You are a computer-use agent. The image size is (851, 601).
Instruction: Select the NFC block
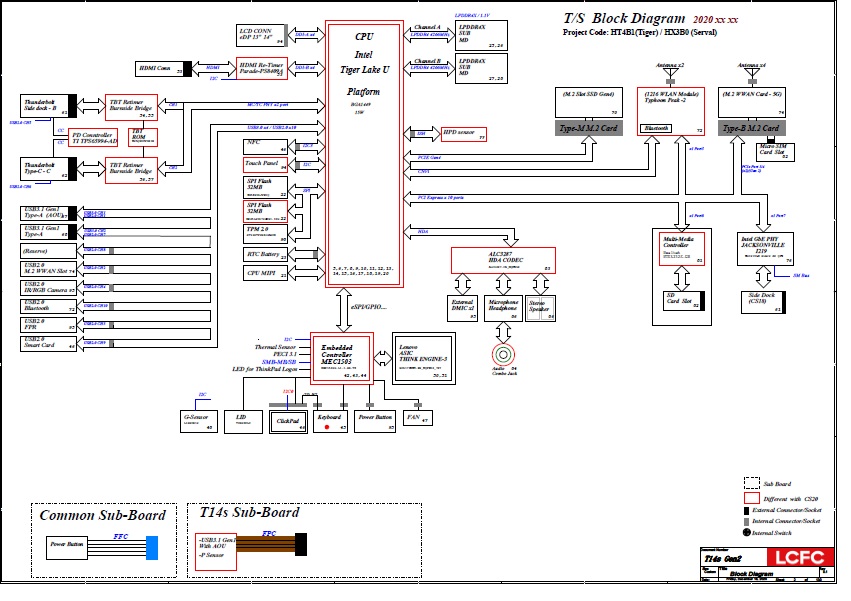tap(265, 146)
